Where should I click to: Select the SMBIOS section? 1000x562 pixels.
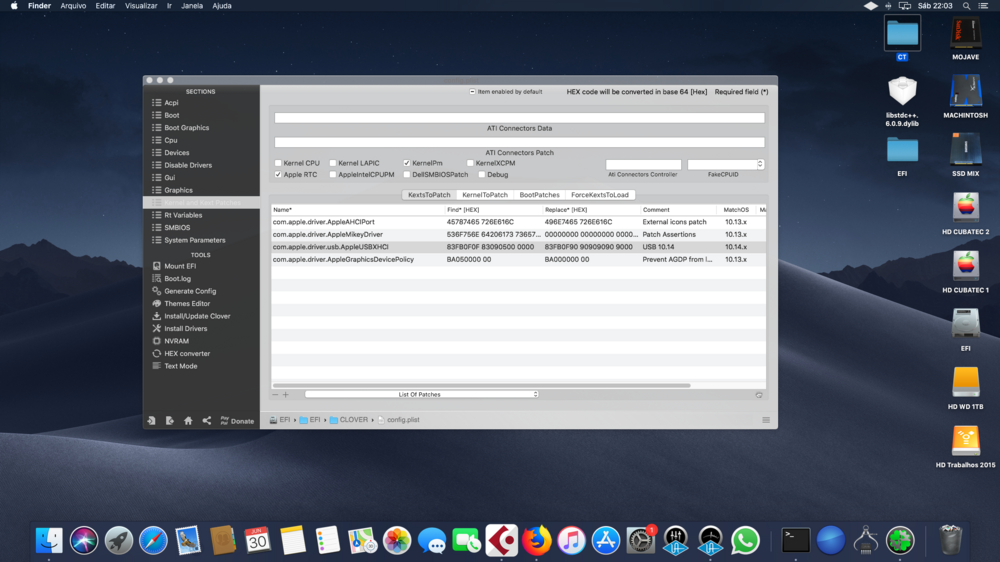177,228
